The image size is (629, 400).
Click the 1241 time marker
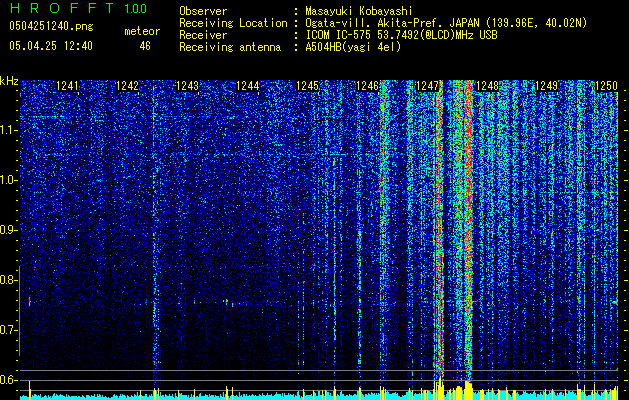[67, 86]
